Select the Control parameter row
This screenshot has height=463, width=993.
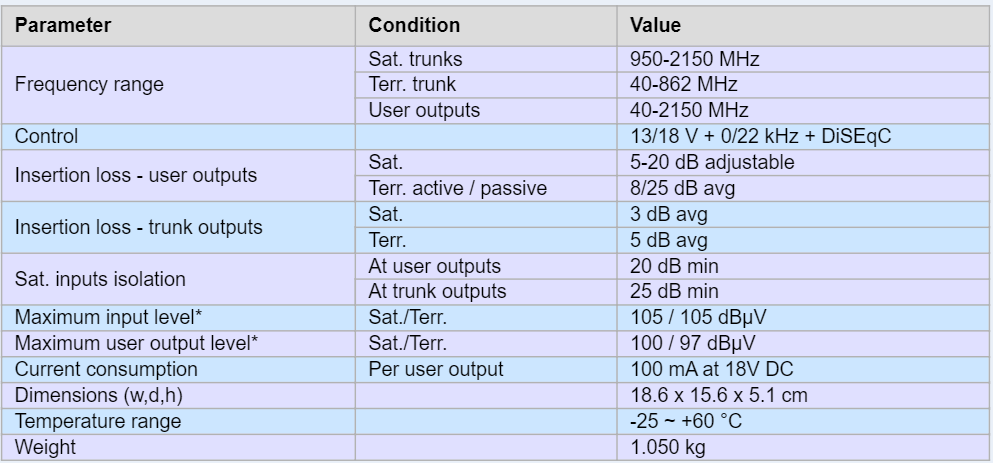click(x=495, y=137)
